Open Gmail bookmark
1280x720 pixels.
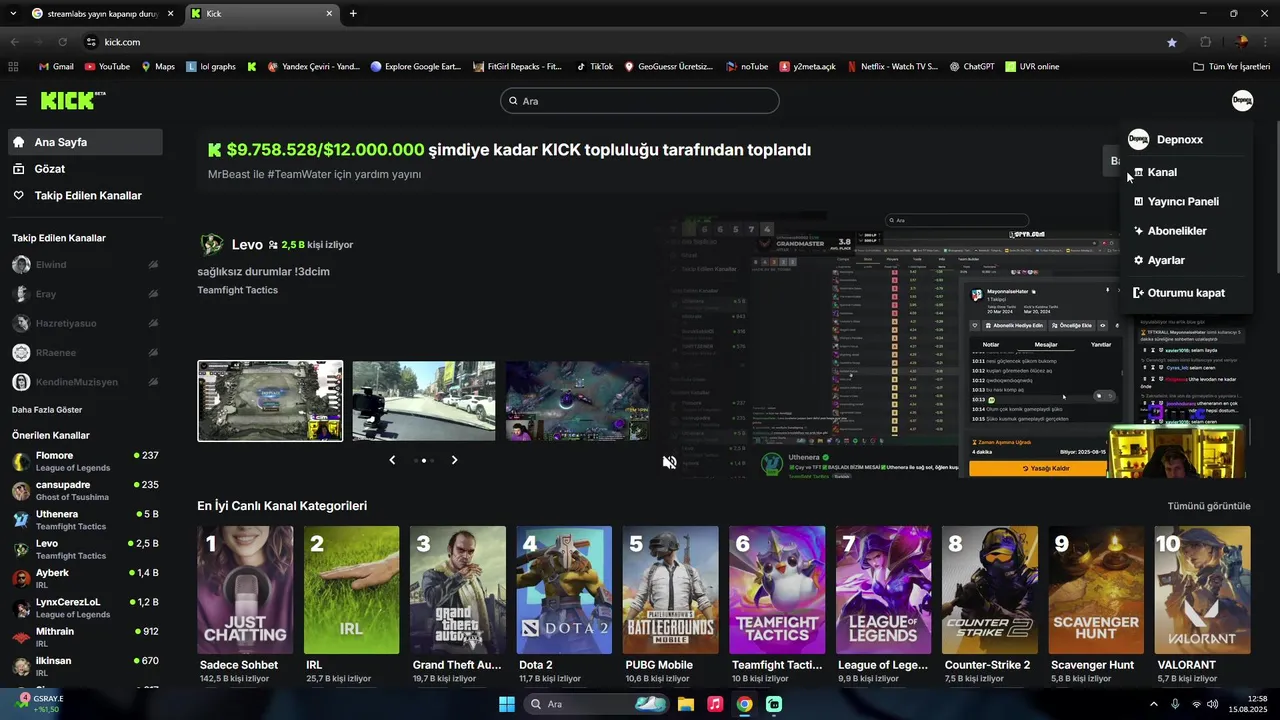pos(56,67)
